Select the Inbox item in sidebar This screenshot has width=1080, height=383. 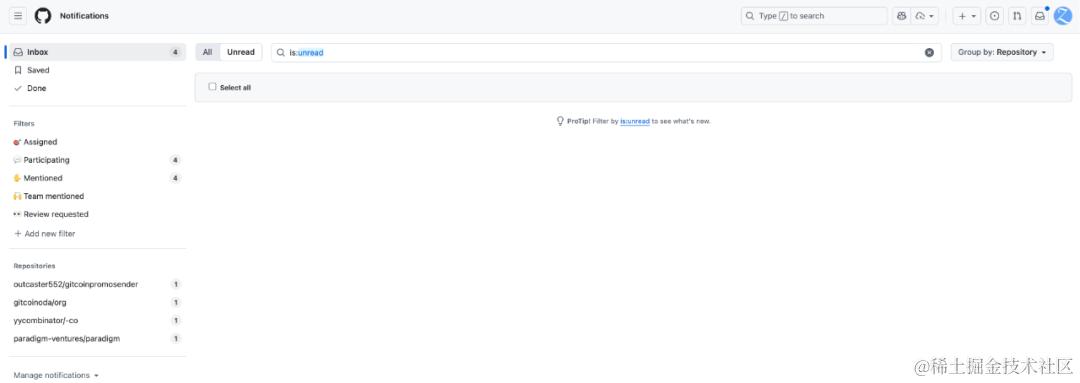97,52
